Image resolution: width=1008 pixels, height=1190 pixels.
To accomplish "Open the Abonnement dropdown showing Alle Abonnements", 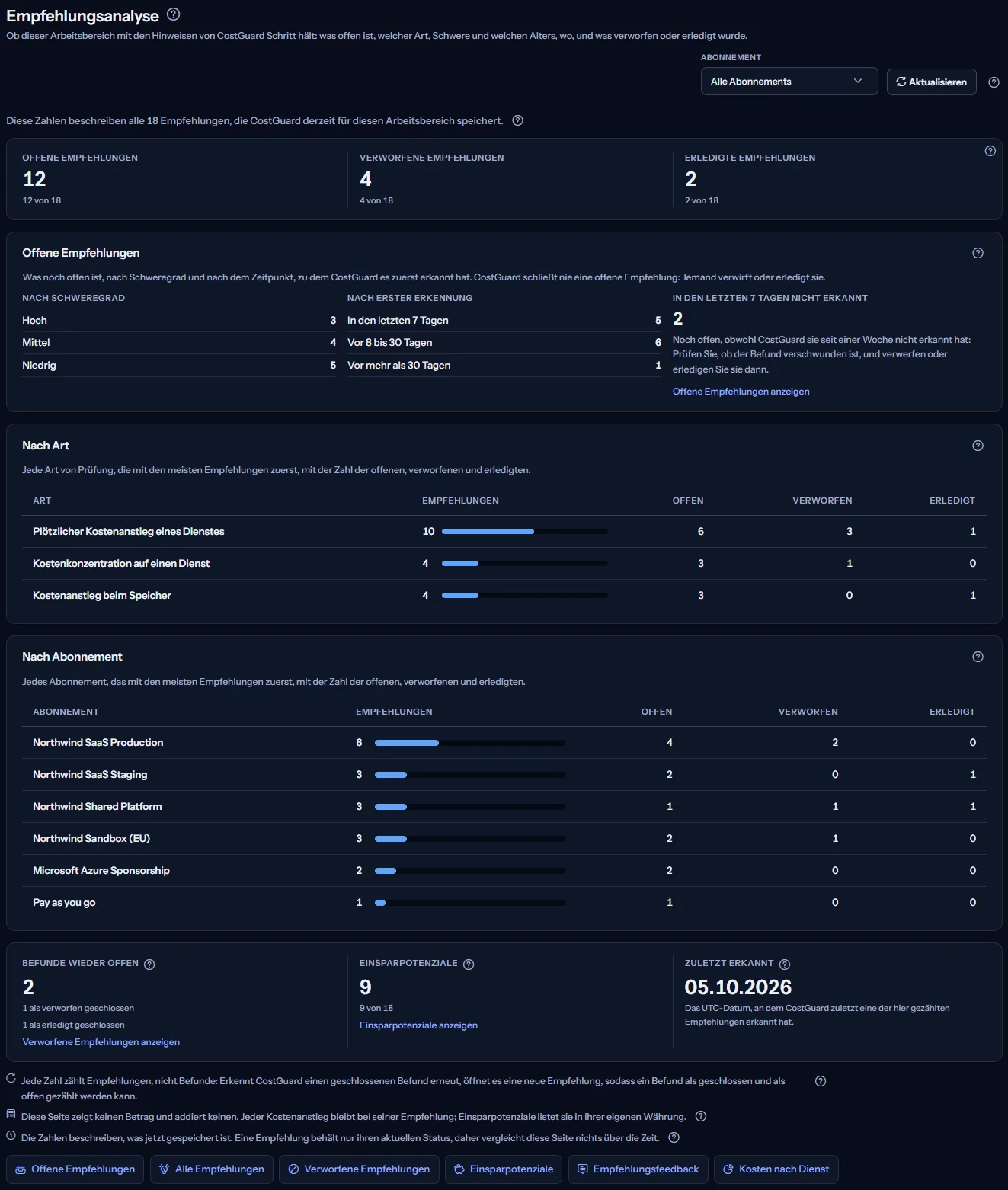I will [x=789, y=82].
